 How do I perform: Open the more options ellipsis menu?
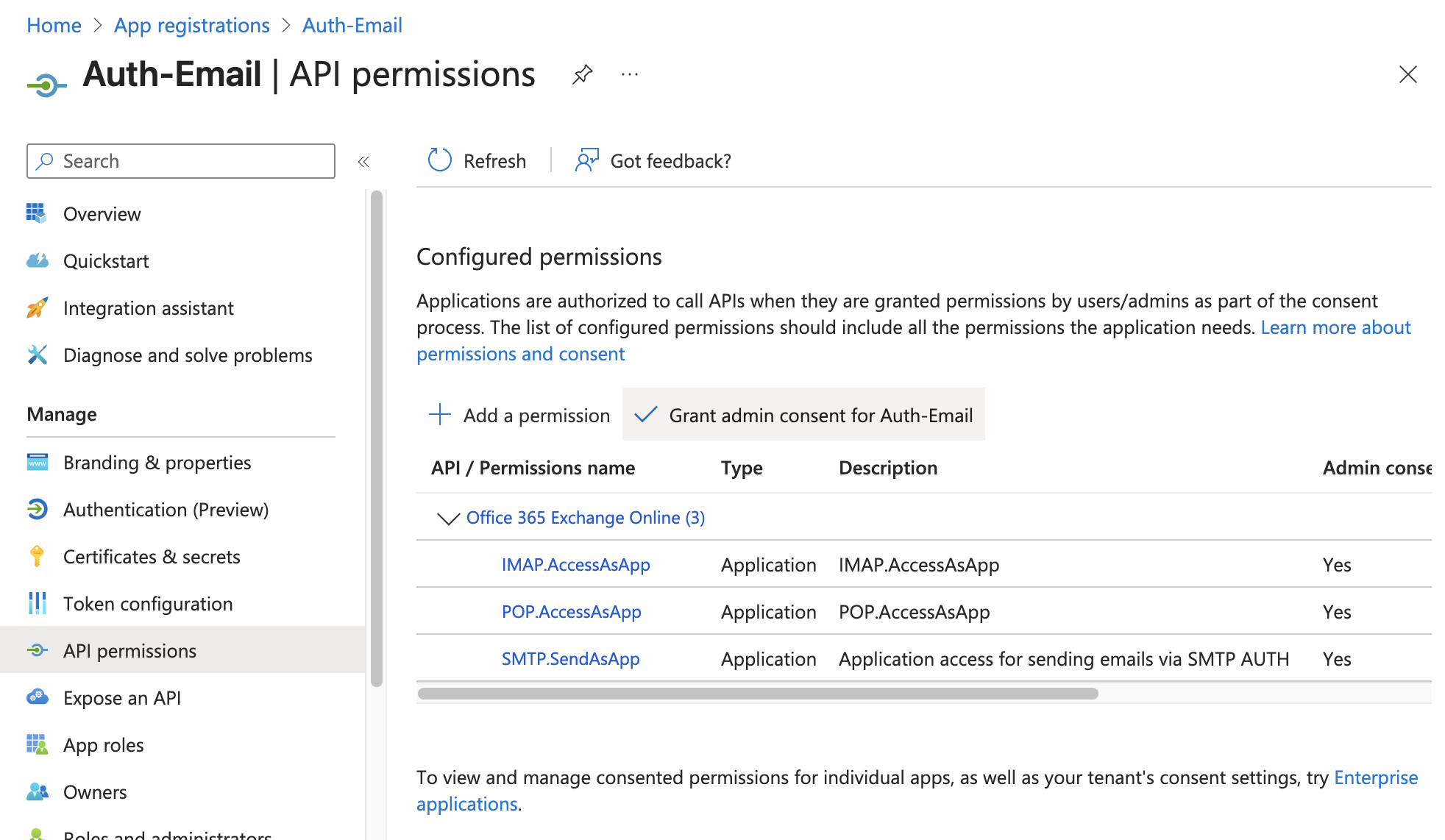pos(629,74)
